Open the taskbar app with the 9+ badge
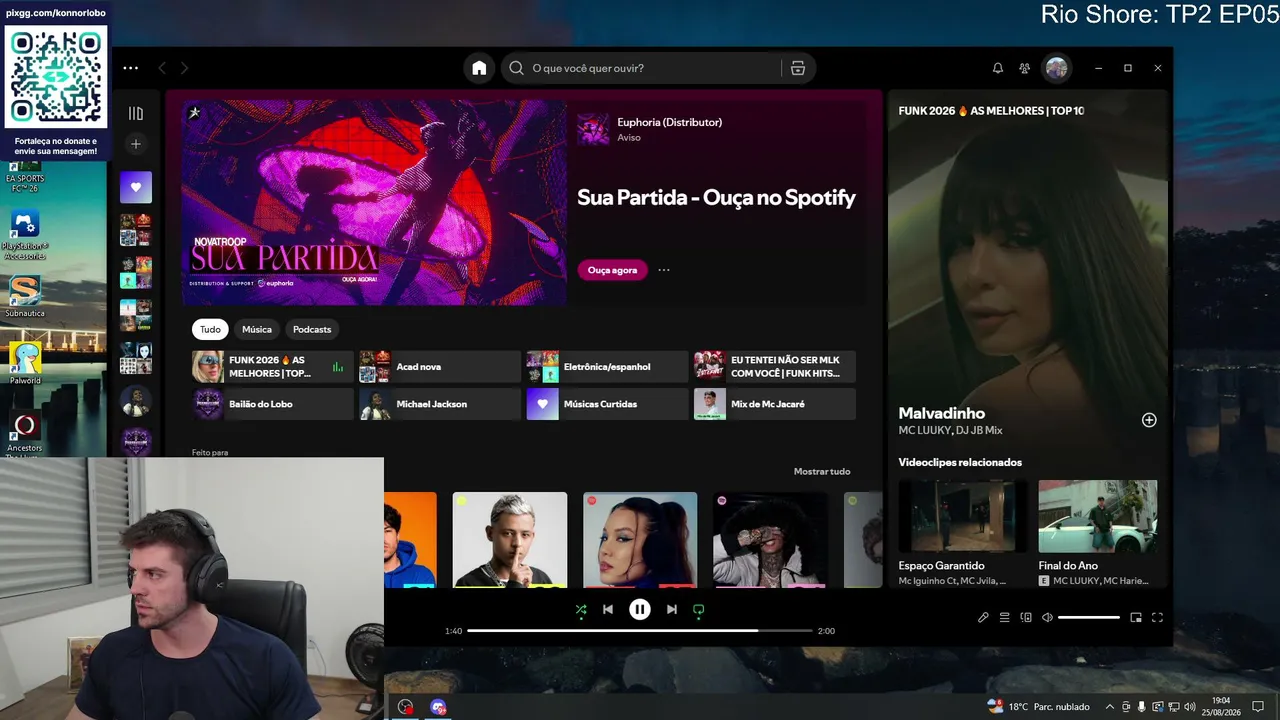Viewport: 1280px width, 720px height. tap(438, 707)
